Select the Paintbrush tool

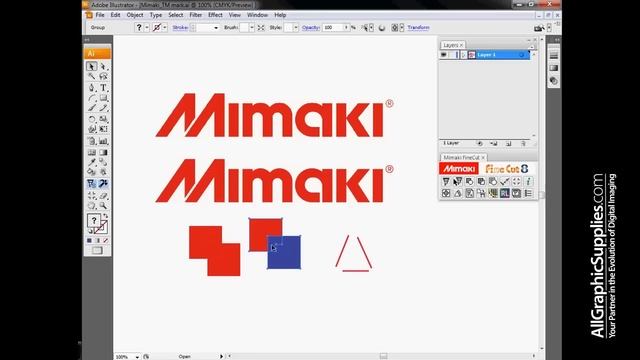coord(91,108)
